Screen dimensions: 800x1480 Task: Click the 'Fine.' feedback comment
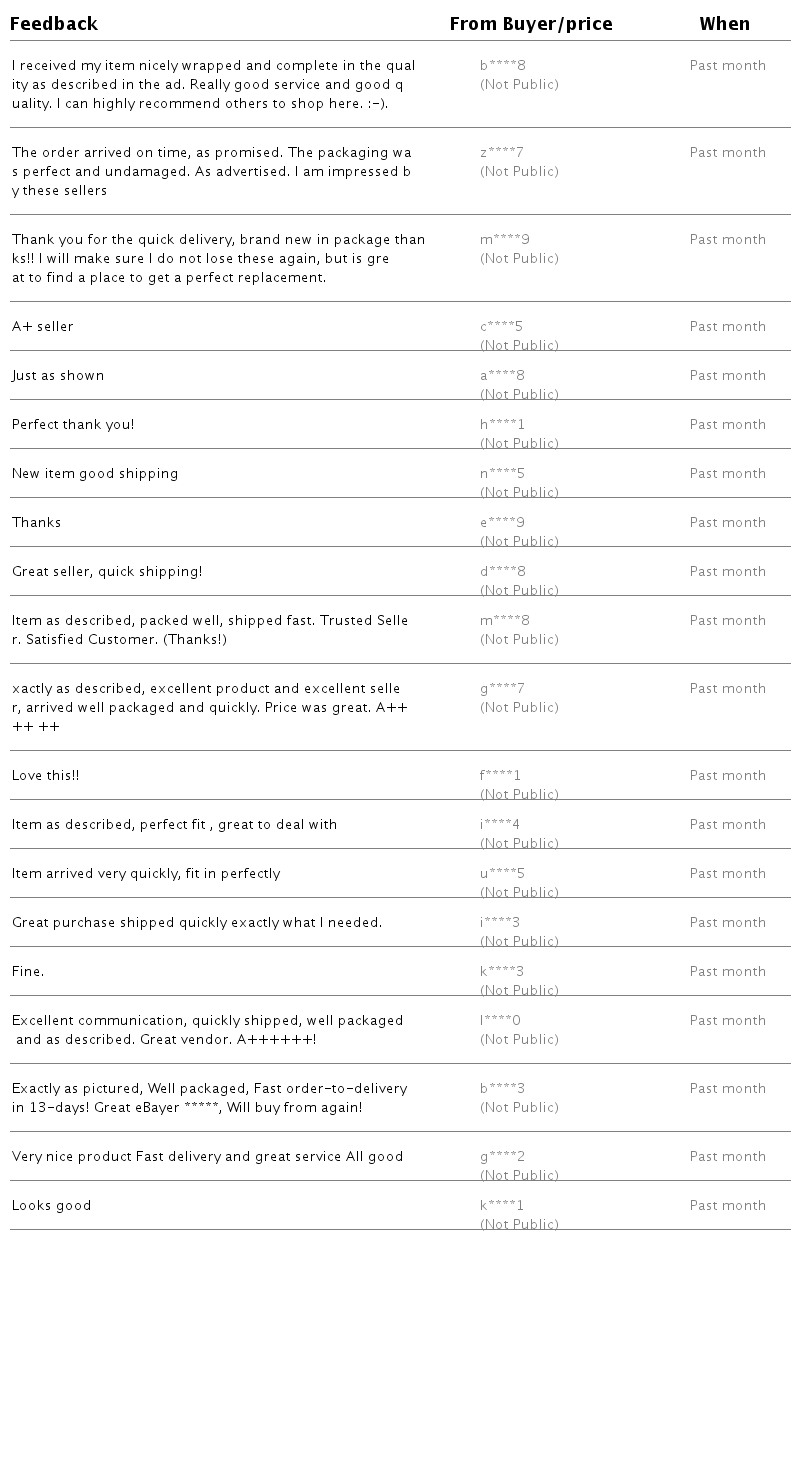(28, 972)
